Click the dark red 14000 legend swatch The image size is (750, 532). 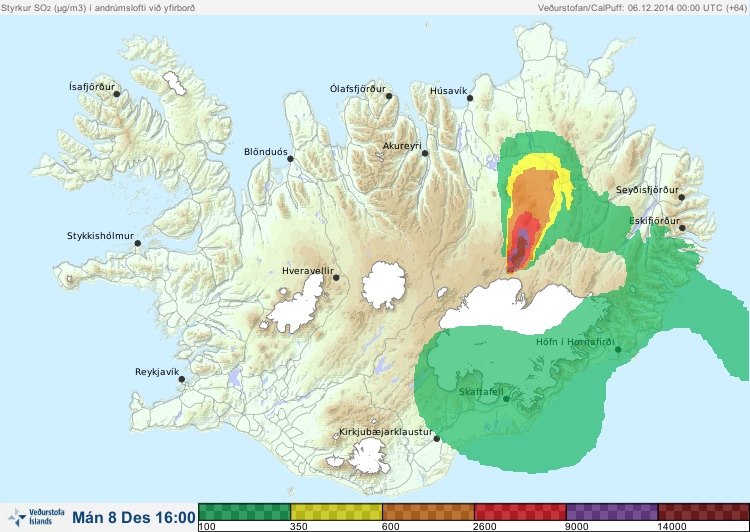tap(704, 512)
